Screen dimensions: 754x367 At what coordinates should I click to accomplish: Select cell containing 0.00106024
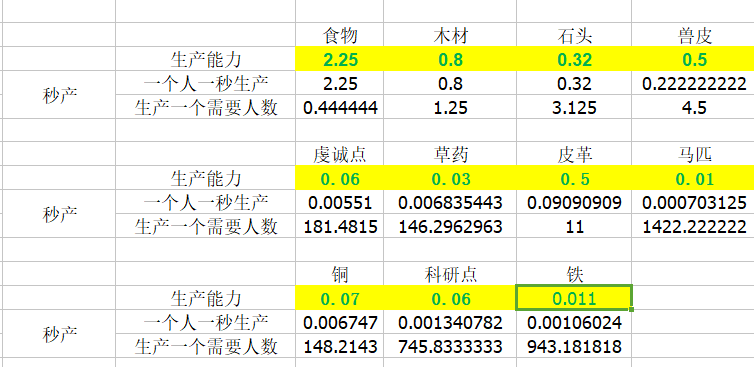tap(574, 322)
